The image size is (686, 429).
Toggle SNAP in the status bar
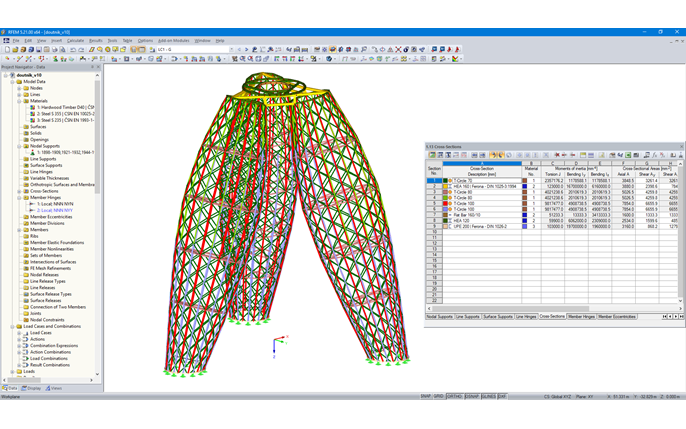pyautogui.click(x=426, y=396)
